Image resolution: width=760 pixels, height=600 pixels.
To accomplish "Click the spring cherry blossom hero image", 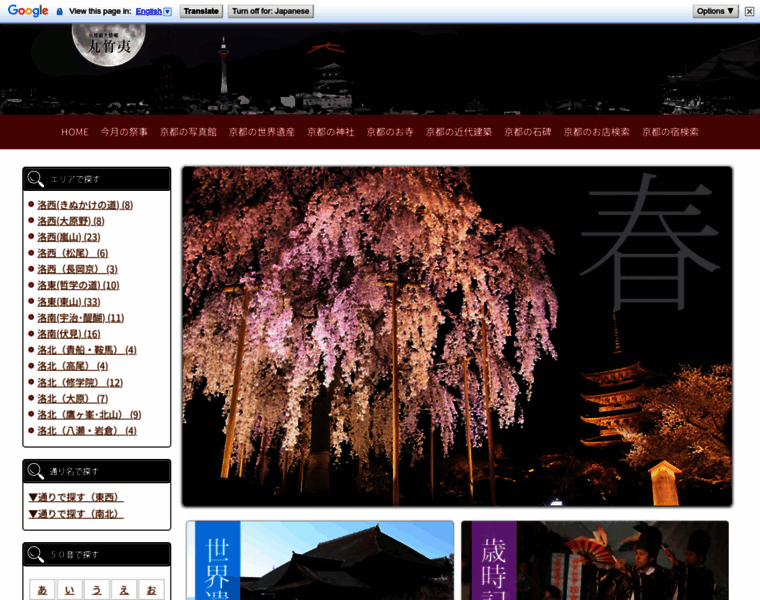I will [x=457, y=336].
